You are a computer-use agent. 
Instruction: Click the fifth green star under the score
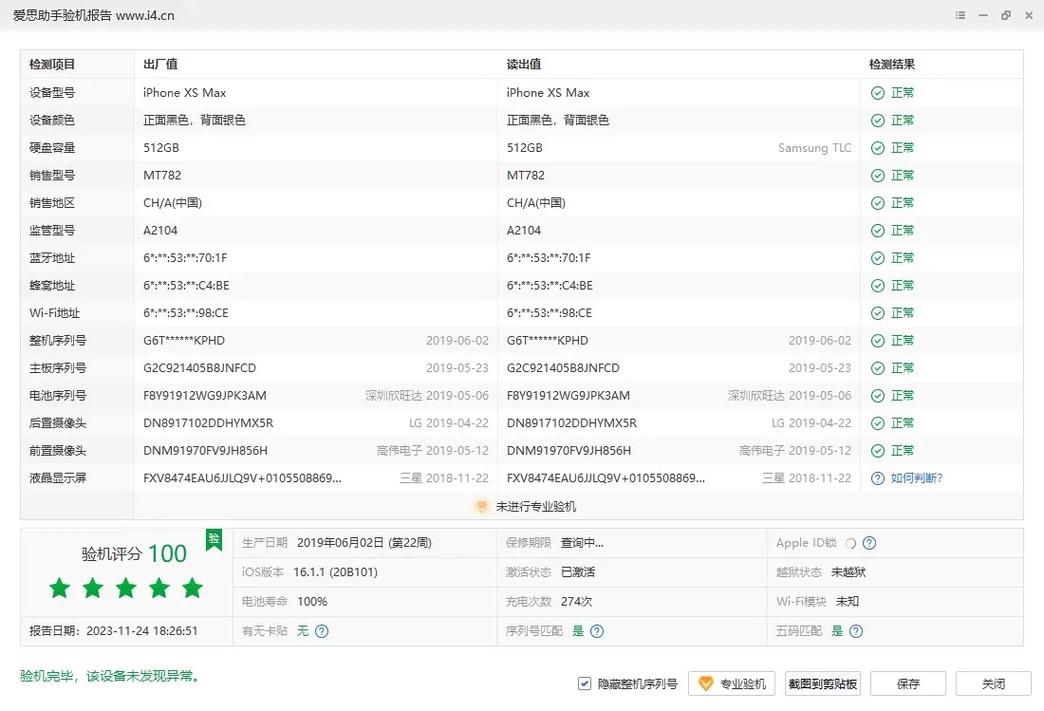tap(192, 588)
